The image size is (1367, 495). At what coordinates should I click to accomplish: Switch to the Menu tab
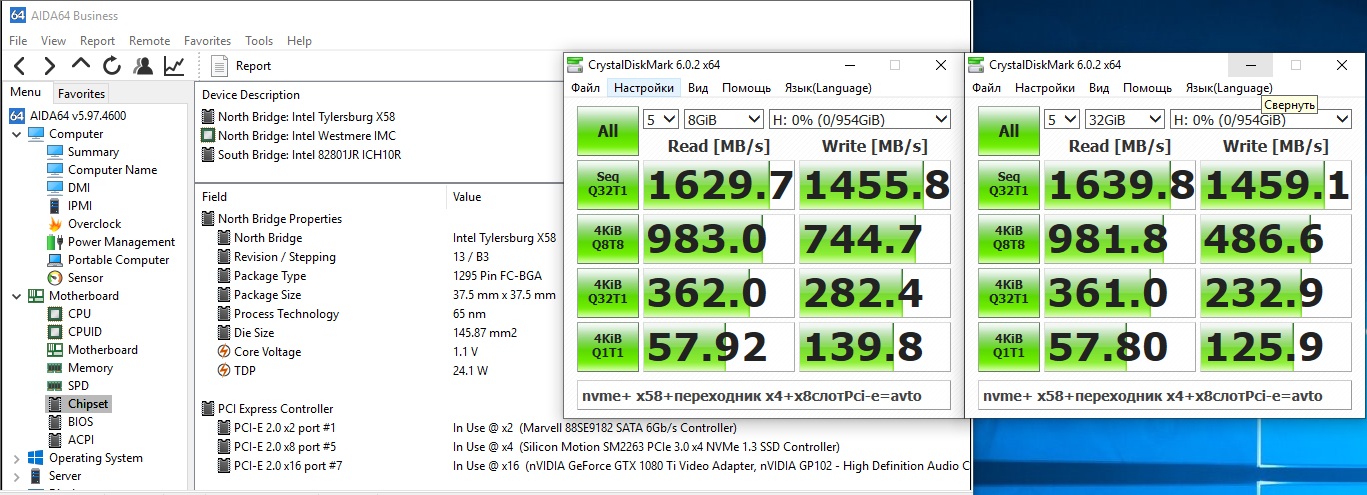pos(25,93)
